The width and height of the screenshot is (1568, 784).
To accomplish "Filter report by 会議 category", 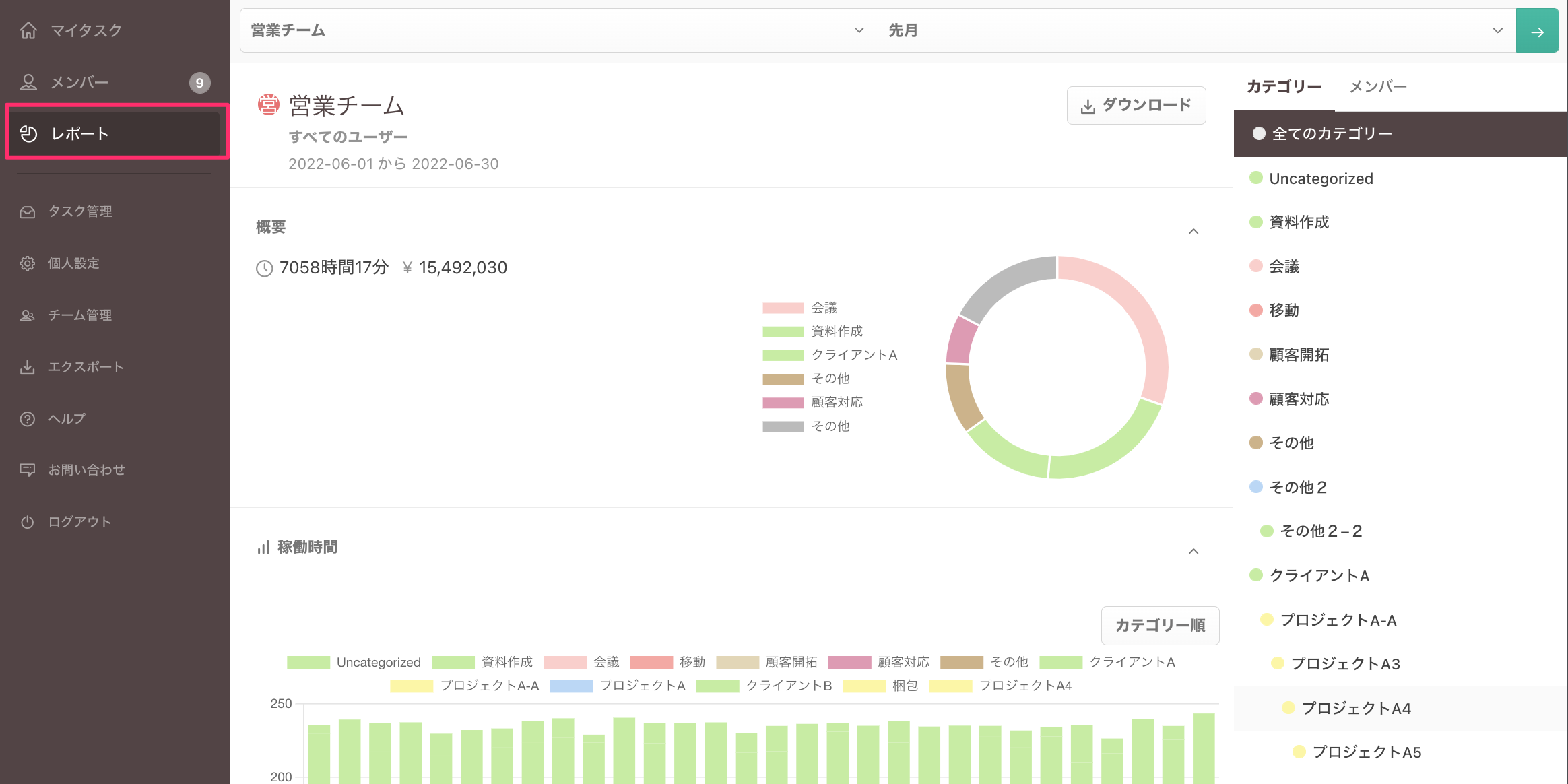I will [x=1283, y=266].
